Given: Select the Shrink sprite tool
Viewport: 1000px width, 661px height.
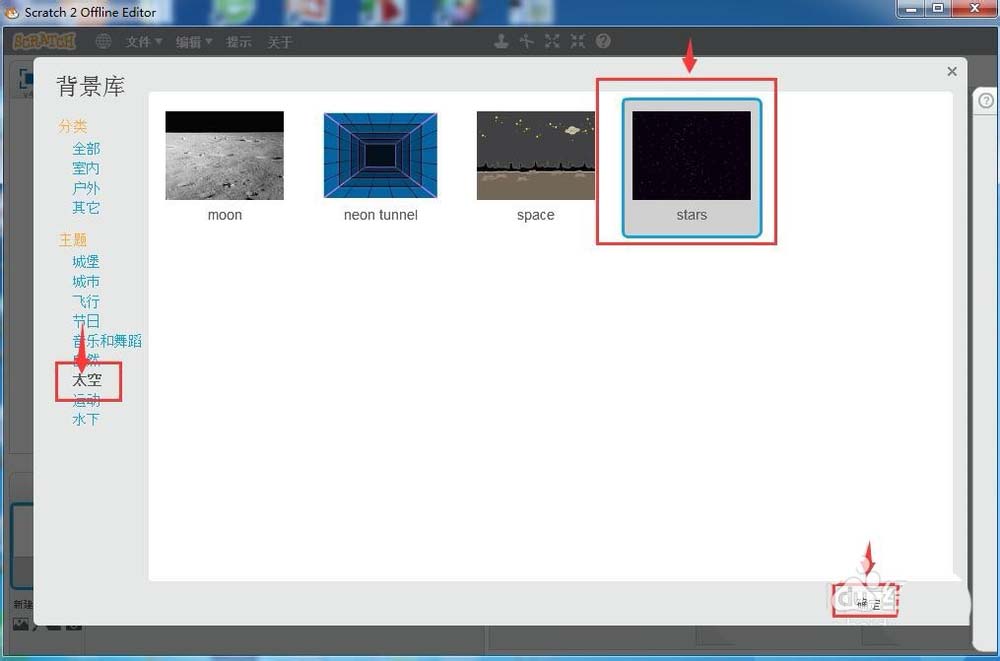Looking at the screenshot, I should (577, 41).
